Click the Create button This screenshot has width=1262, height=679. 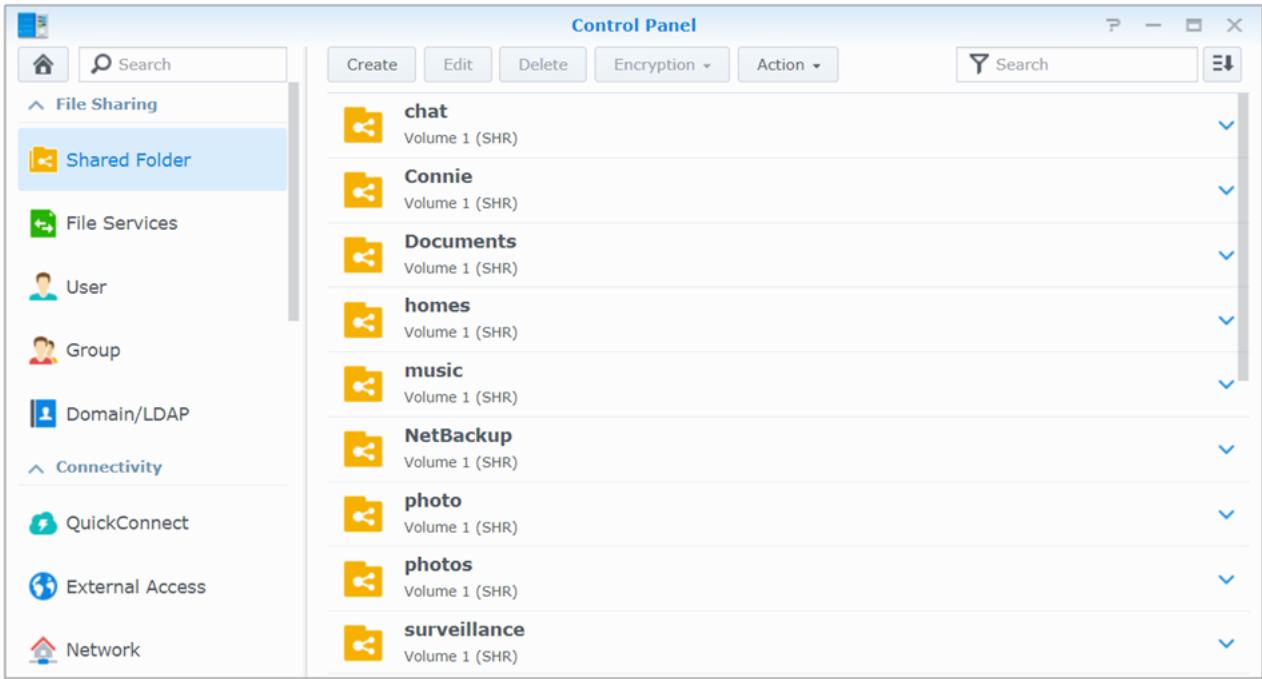click(x=371, y=65)
